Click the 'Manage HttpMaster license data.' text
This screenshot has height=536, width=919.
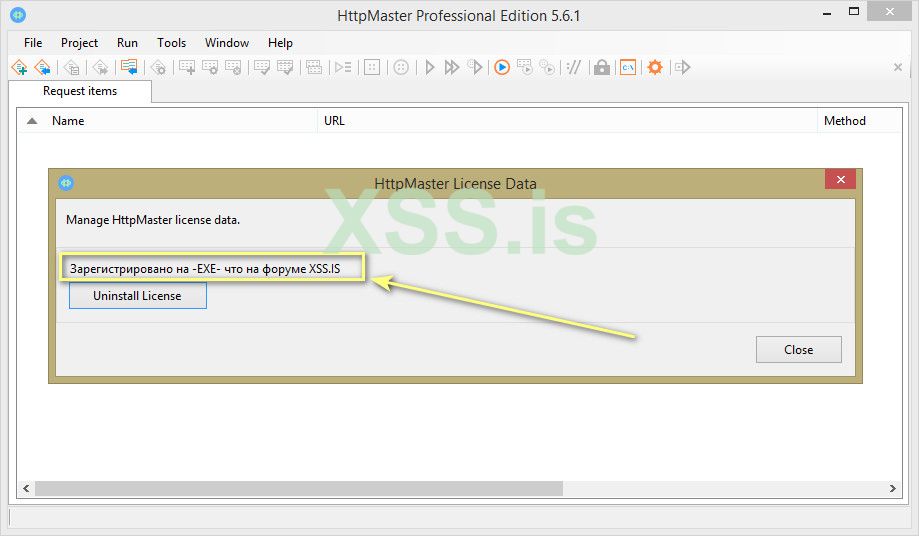pyautogui.click(x=153, y=220)
